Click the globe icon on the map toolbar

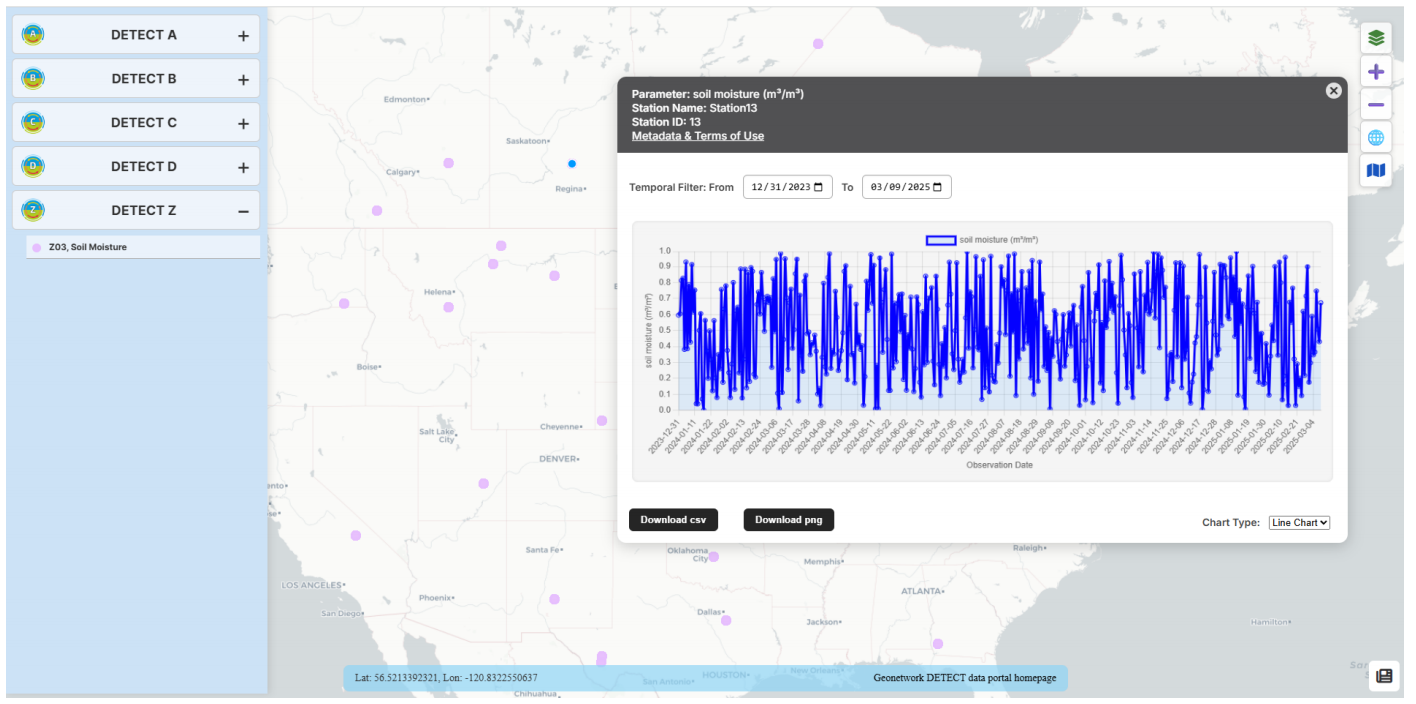[1376, 138]
